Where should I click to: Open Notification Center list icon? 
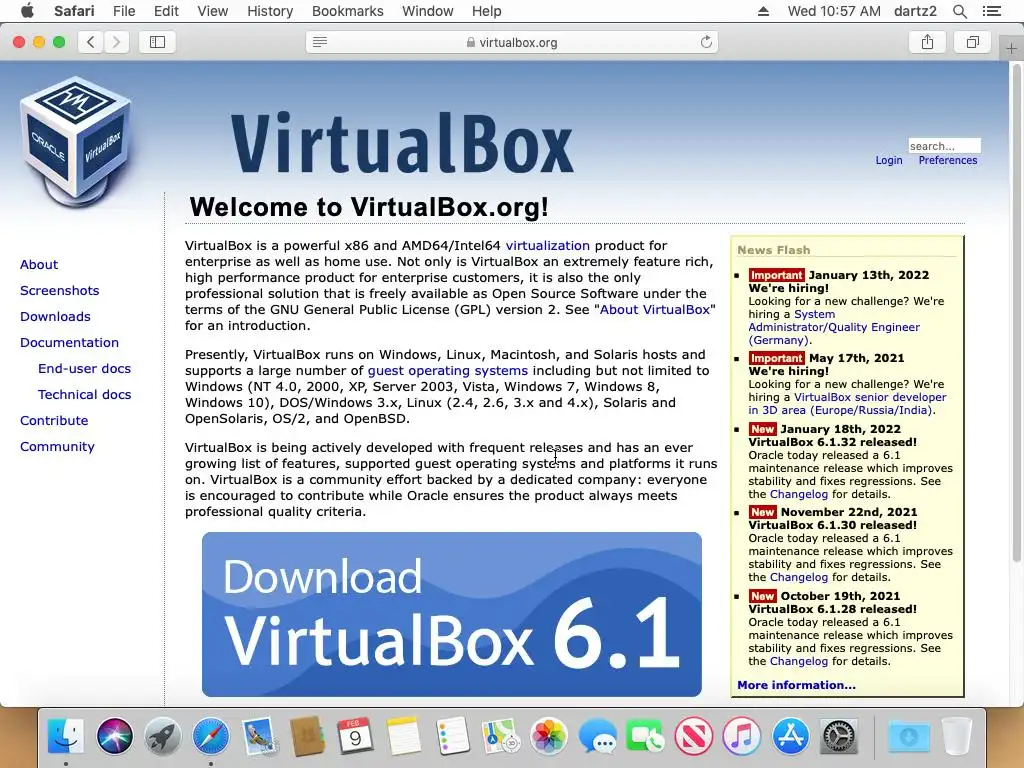[x=991, y=11]
